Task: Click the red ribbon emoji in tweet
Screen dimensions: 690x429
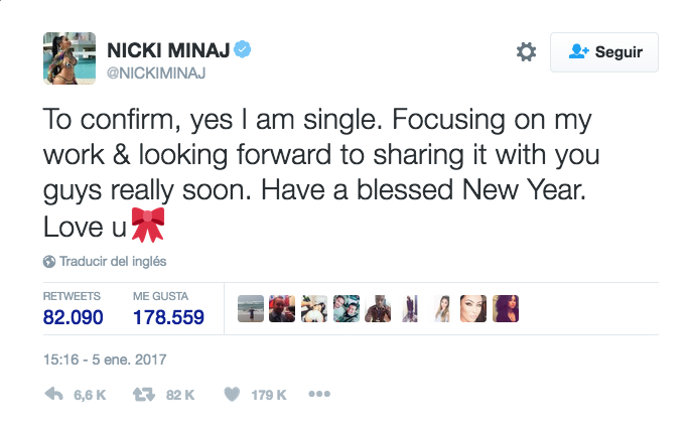Action: tap(147, 226)
